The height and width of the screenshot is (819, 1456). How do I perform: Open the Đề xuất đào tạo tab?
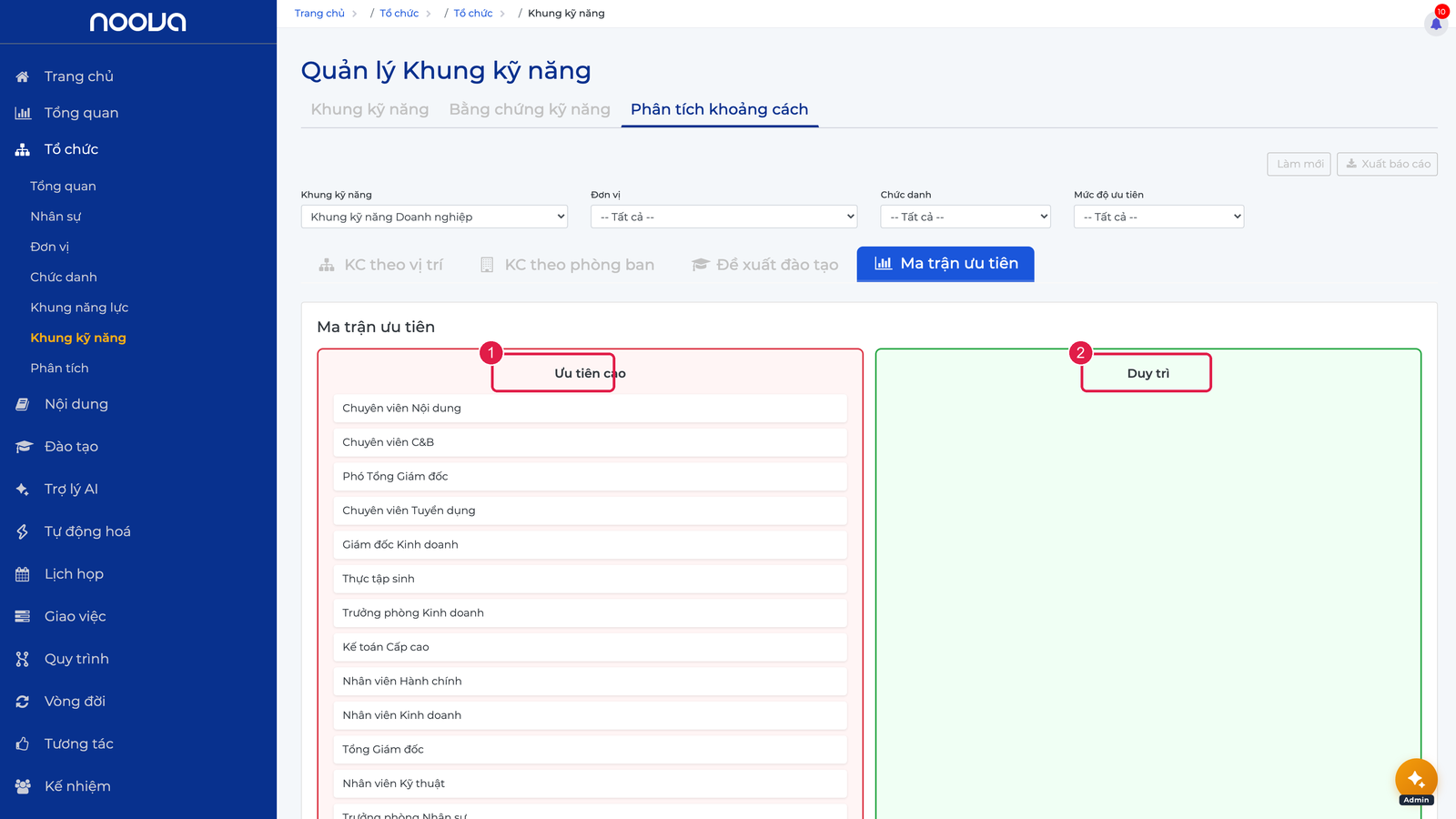click(764, 265)
